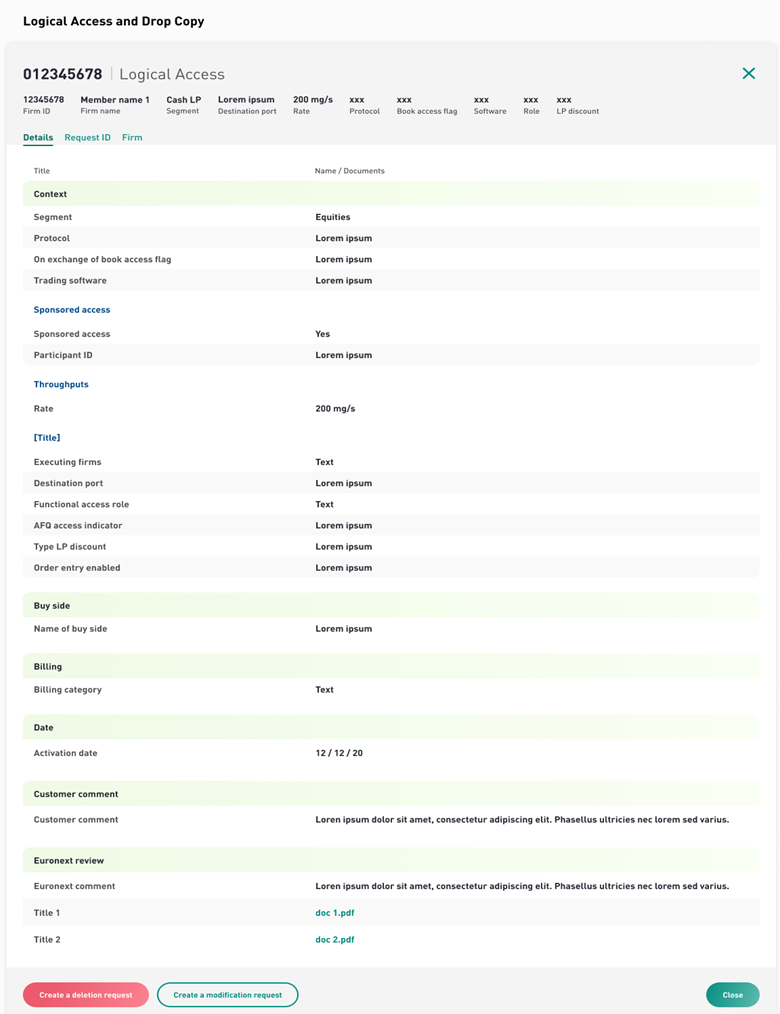This screenshot has width=780, height=1014.
Task: Click the Executing firms row label
Action: coord(67,462)
